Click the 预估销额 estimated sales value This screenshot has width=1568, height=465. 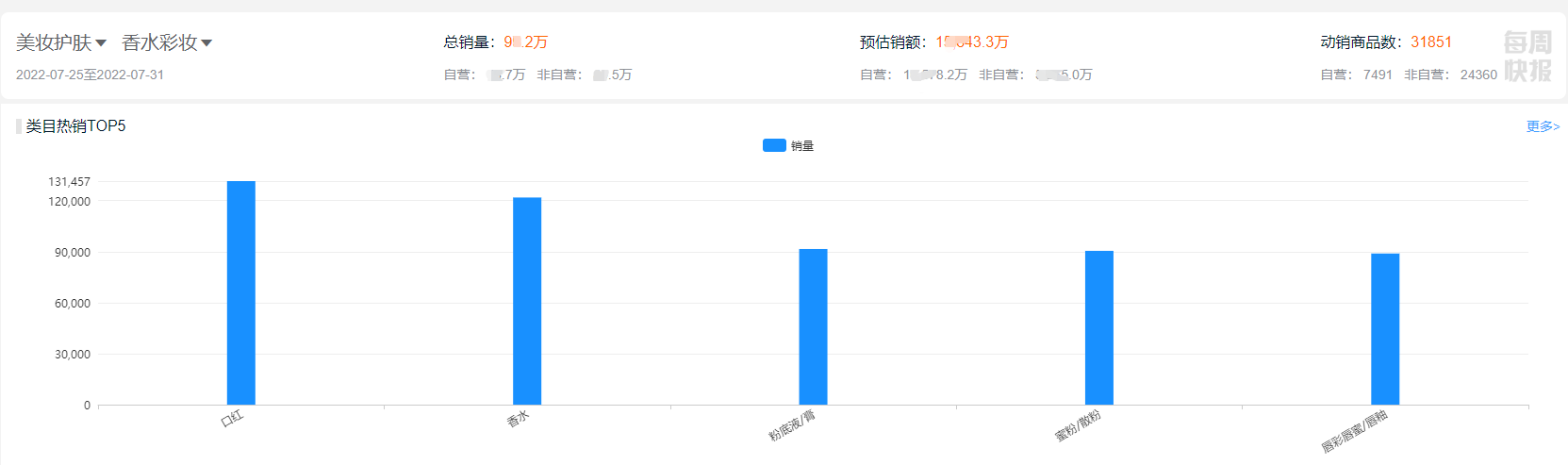coord(971,42)
